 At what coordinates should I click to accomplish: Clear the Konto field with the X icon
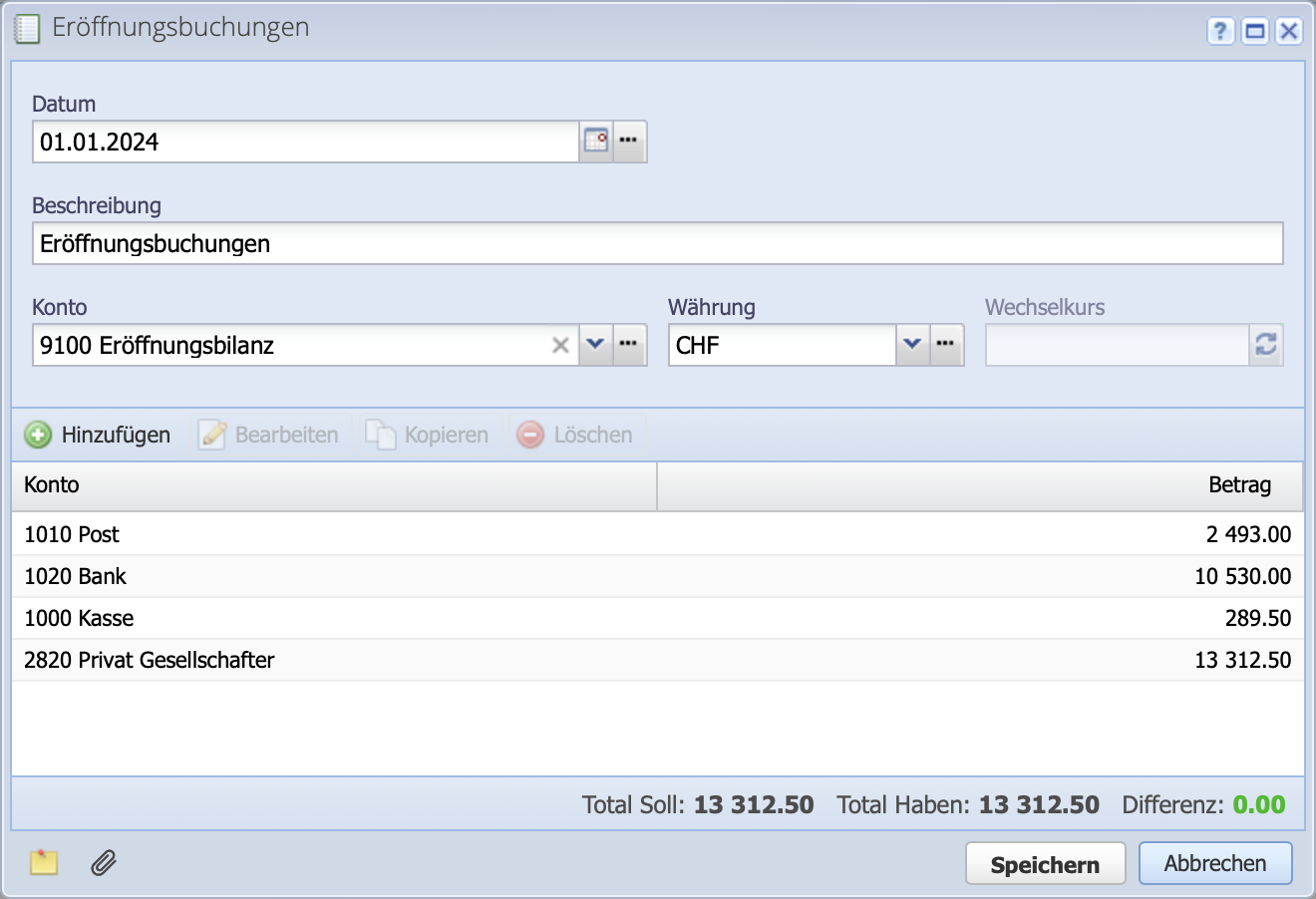pyautogui.click(x=561, y=345)
